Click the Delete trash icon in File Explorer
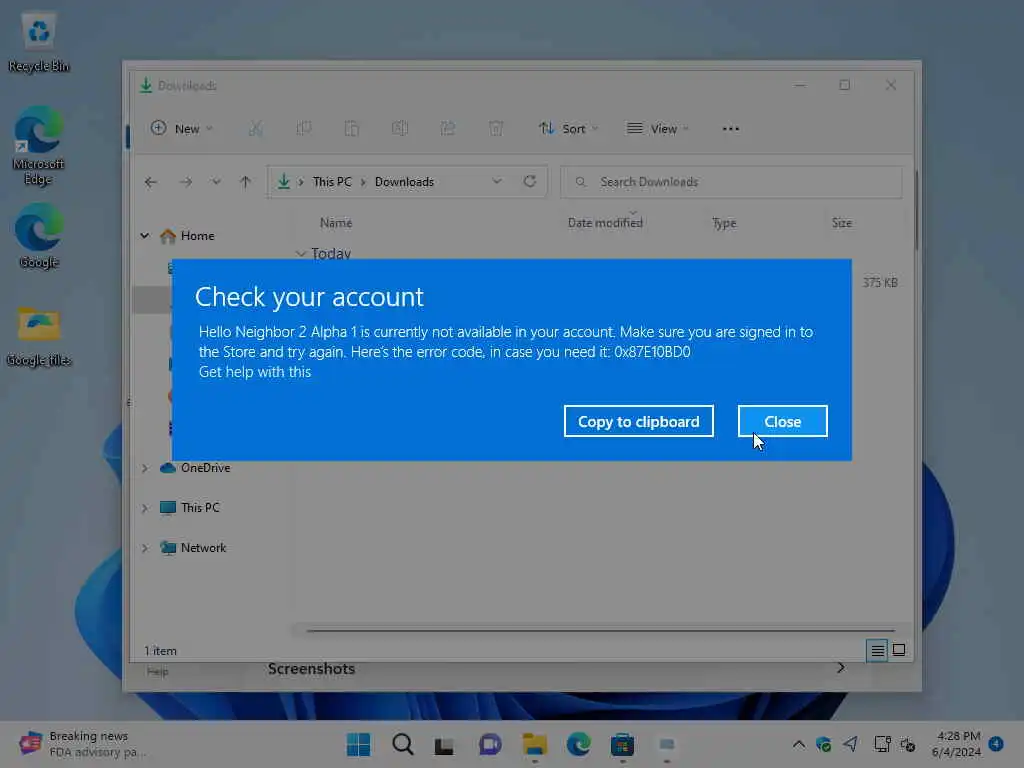This screenshot has height=768, width=1024. click(x=496, y=129)
